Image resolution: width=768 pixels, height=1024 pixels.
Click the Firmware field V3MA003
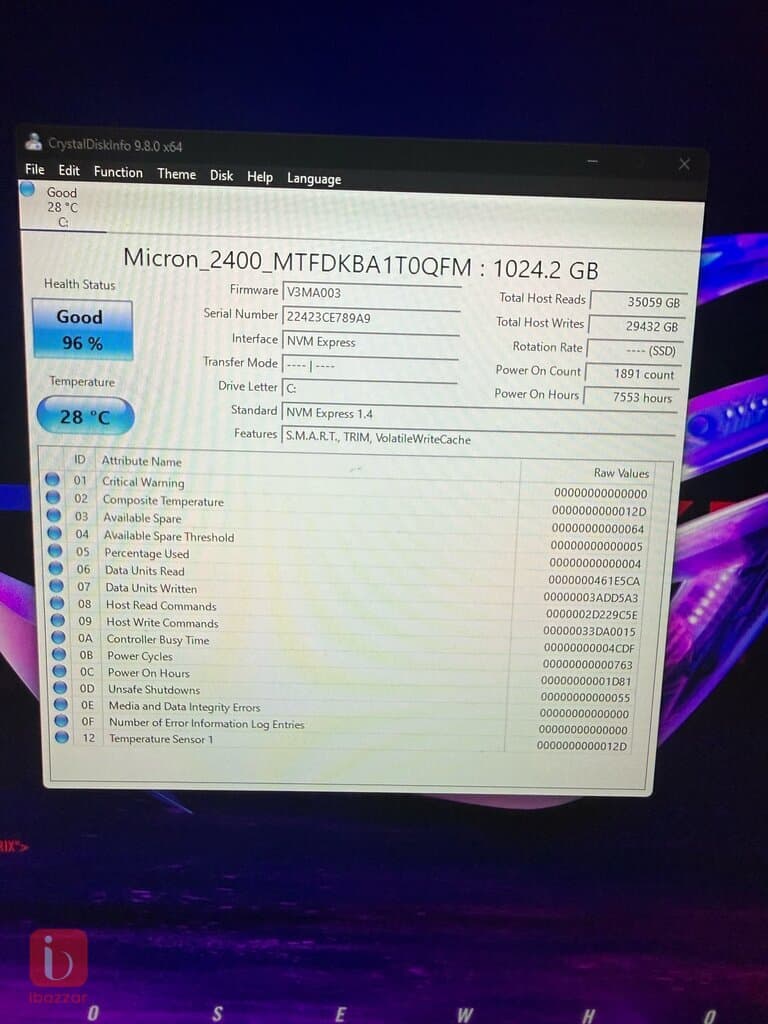click(372, 293)
